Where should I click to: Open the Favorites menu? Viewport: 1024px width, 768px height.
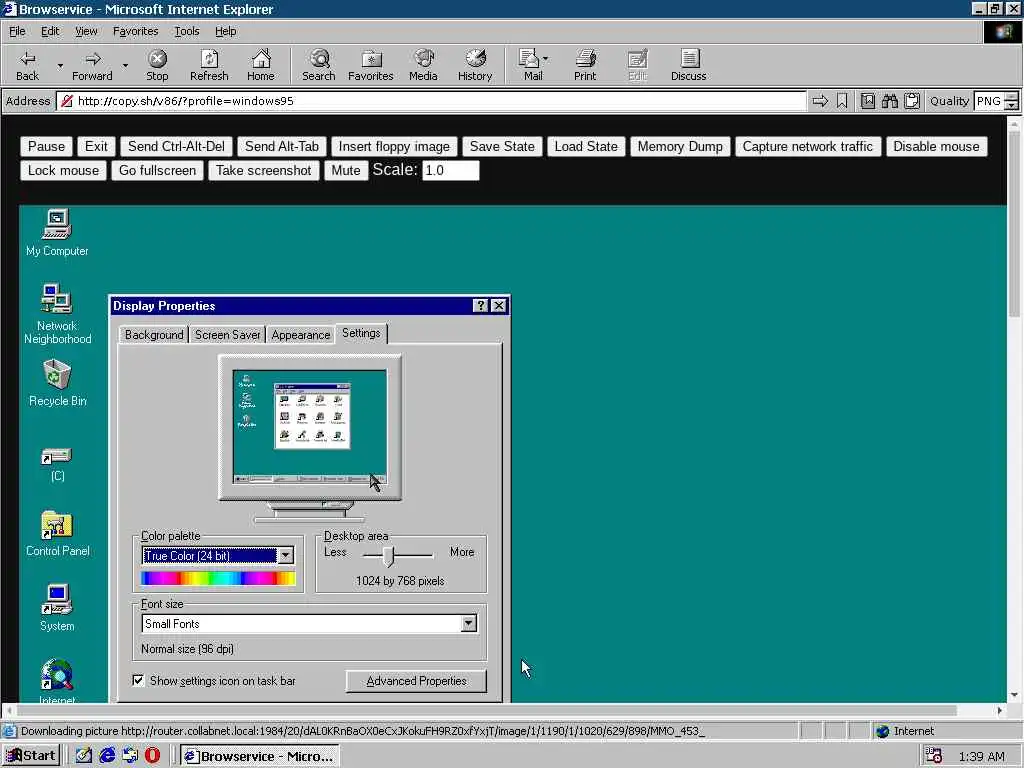(135, 31)
